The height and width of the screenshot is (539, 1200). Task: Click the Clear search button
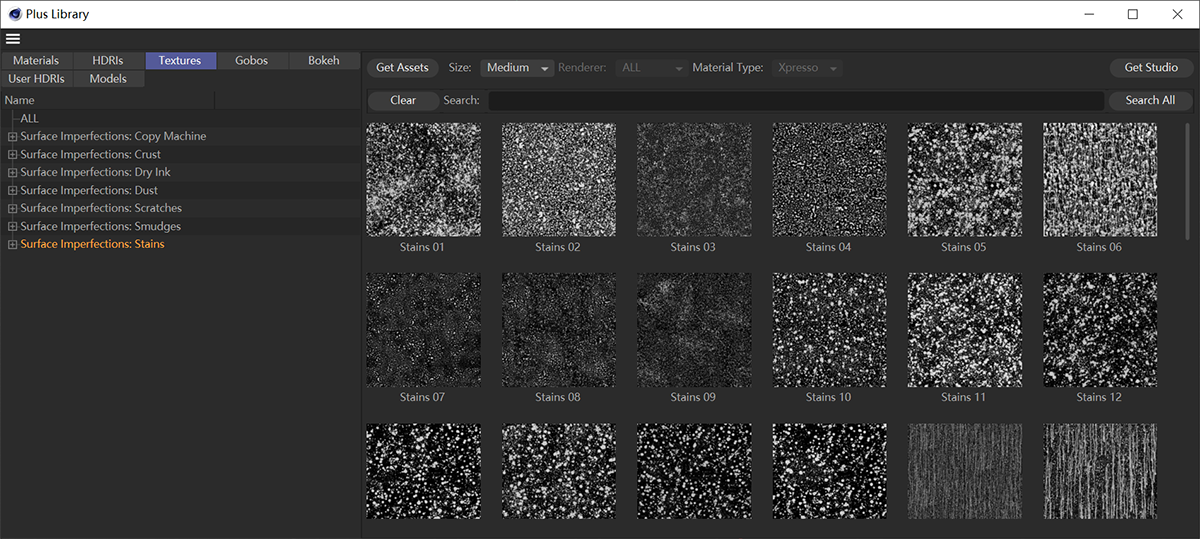(x=403, y=100)
